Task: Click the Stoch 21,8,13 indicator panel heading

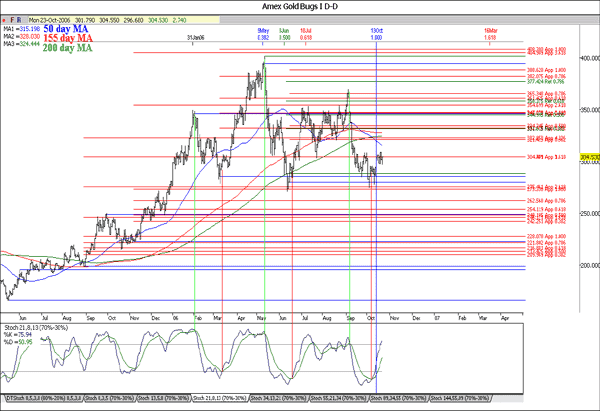Action: pos(36,328)
